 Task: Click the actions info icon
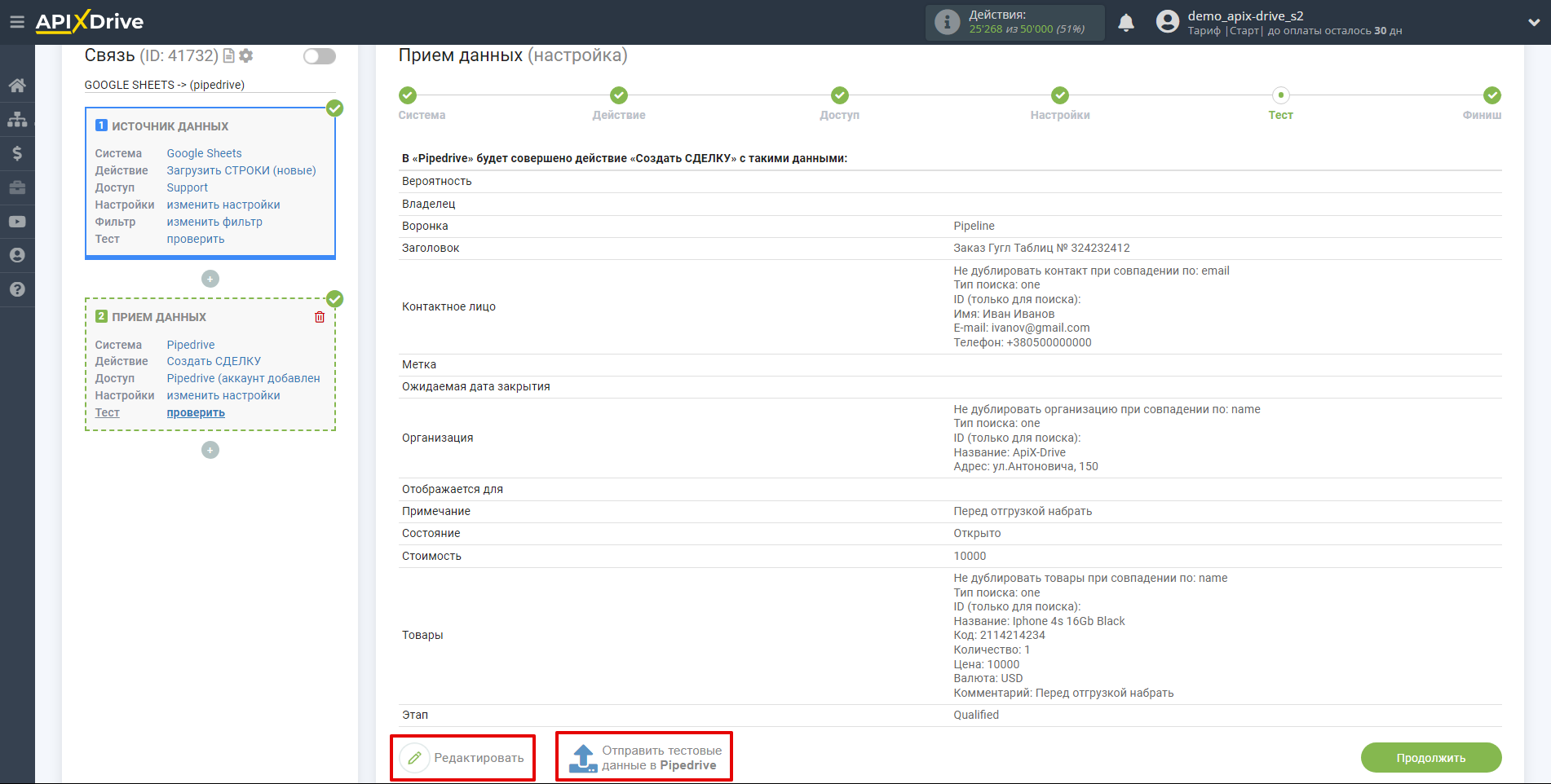click(x=947, y=22)
